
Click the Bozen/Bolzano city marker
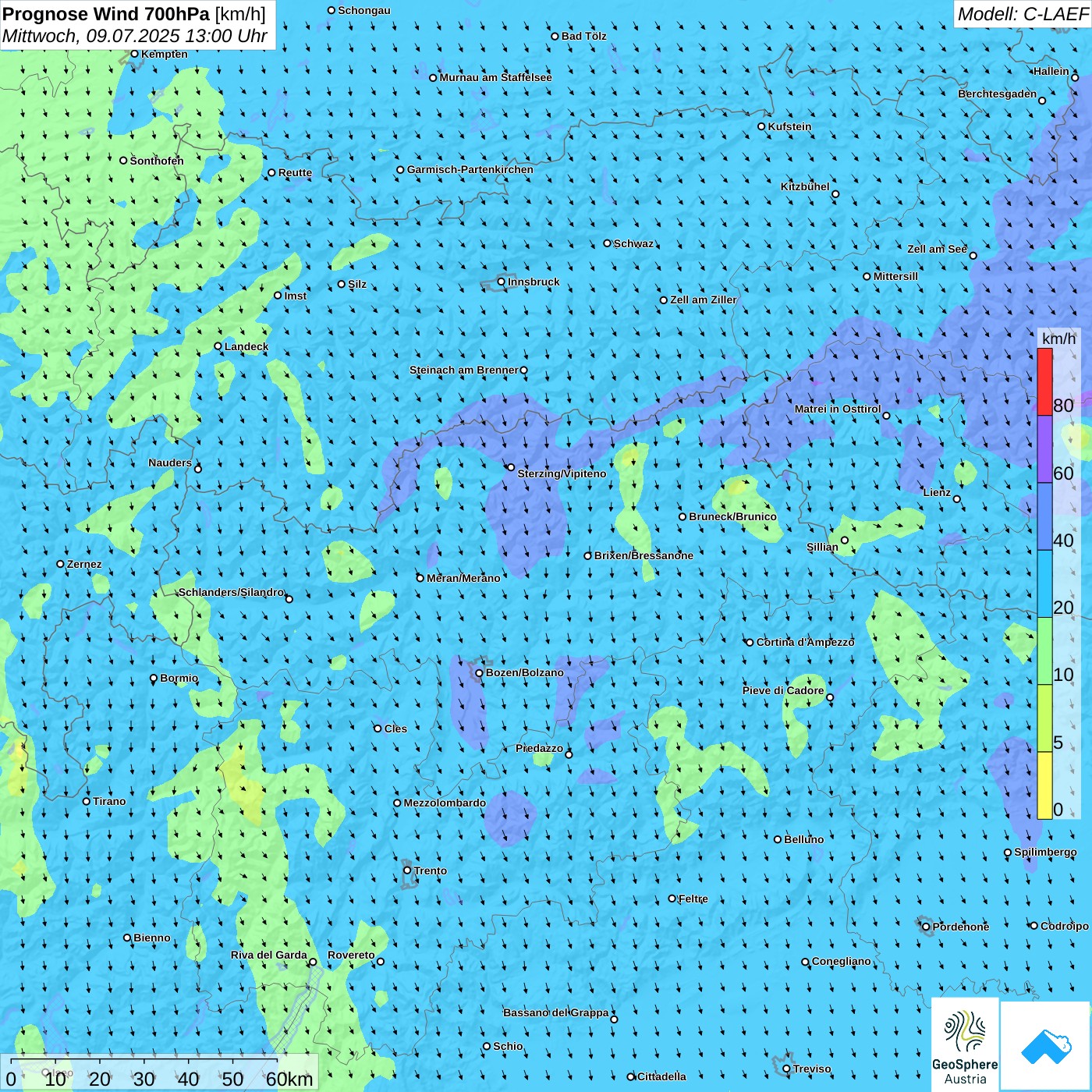click(480, 672)
